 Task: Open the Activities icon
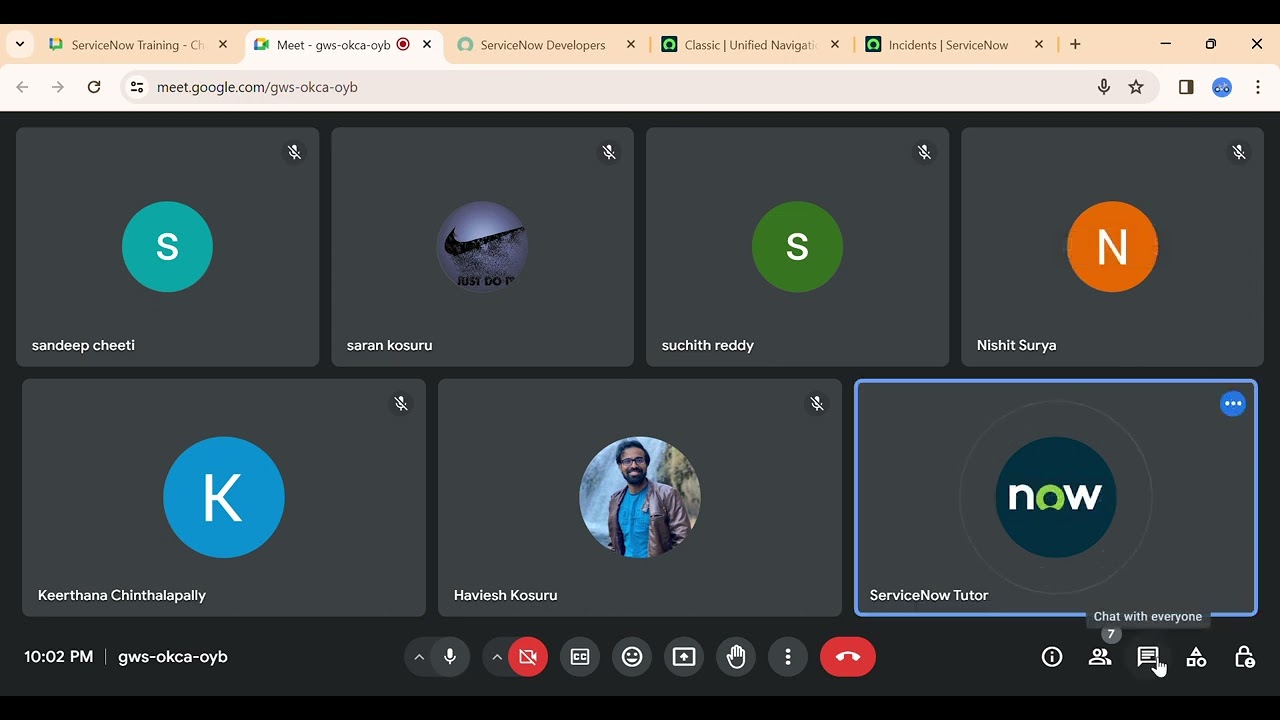point(1196,657)
